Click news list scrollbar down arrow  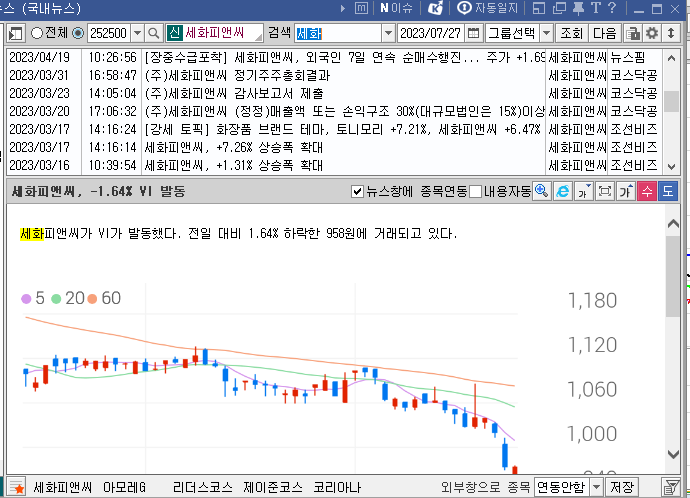(x=671, y=167)
